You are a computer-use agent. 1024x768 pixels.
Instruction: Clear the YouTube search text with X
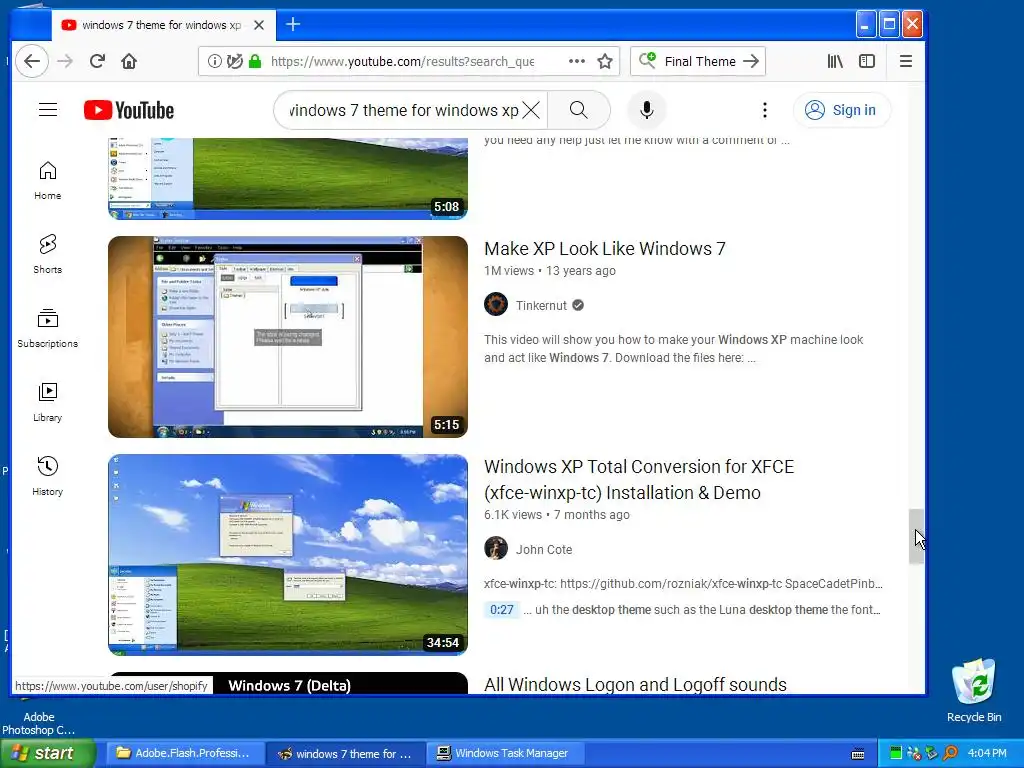532,110
